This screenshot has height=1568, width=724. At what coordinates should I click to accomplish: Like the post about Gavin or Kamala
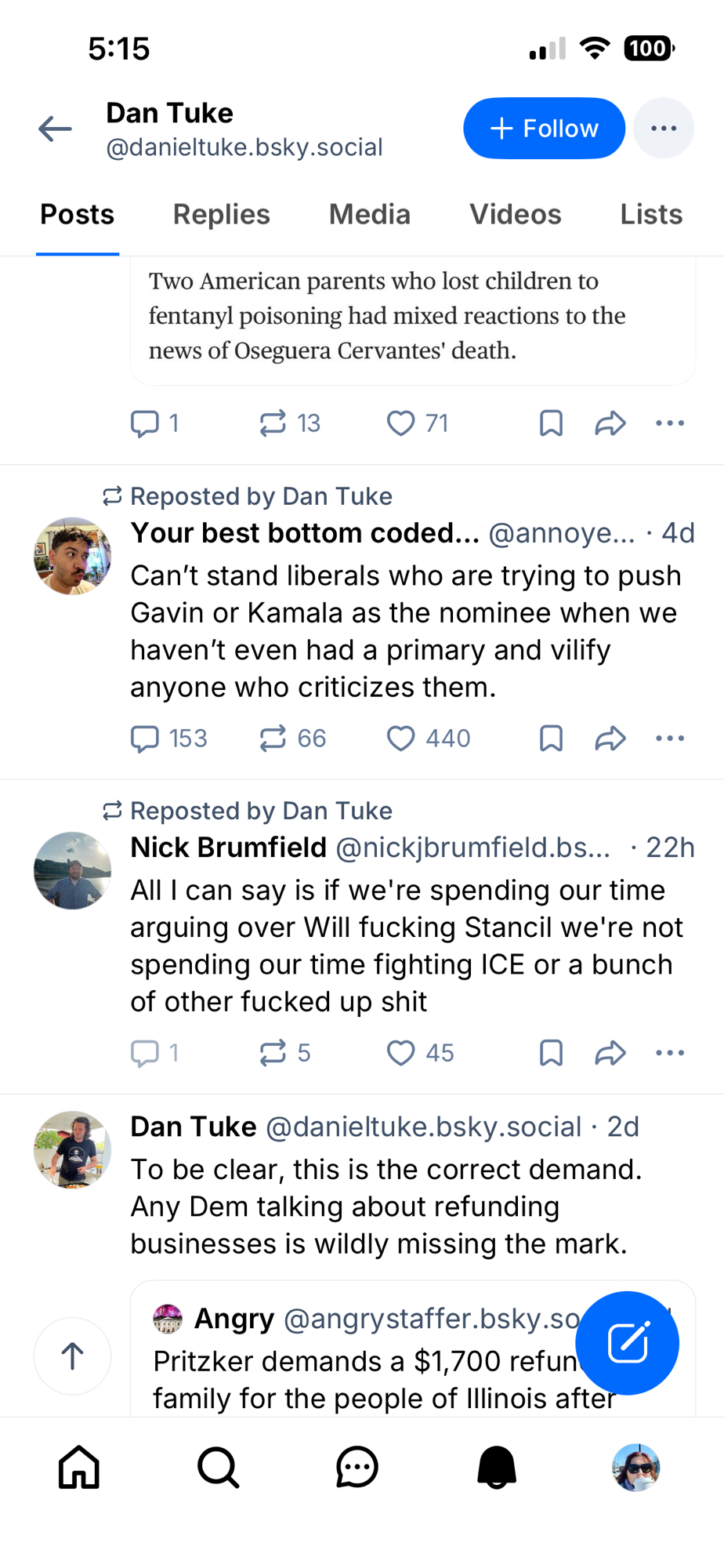pos(401,739)
